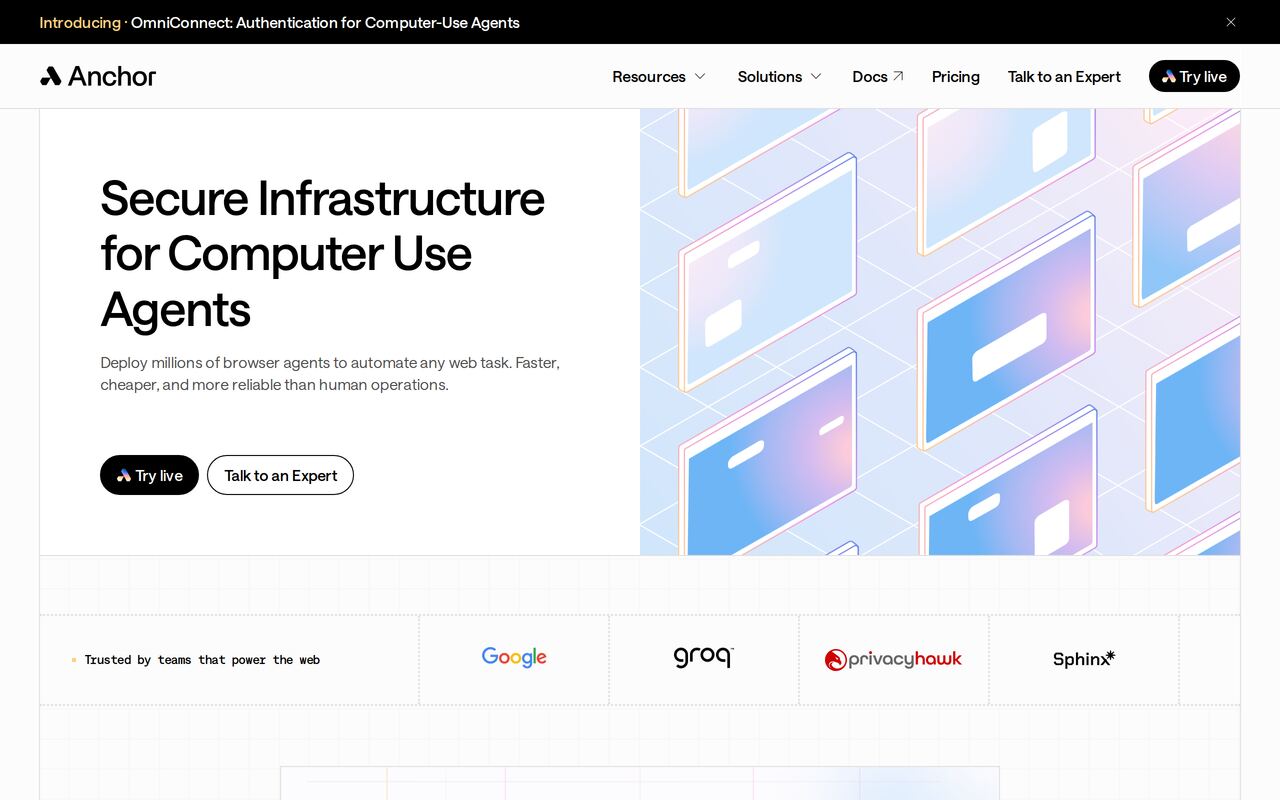Click the Google logo
1280x800 pixels.
pyautogui.click(x=514, y=658)
